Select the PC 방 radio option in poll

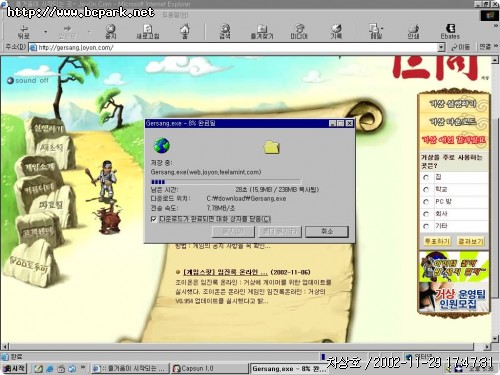pos(426,202)
